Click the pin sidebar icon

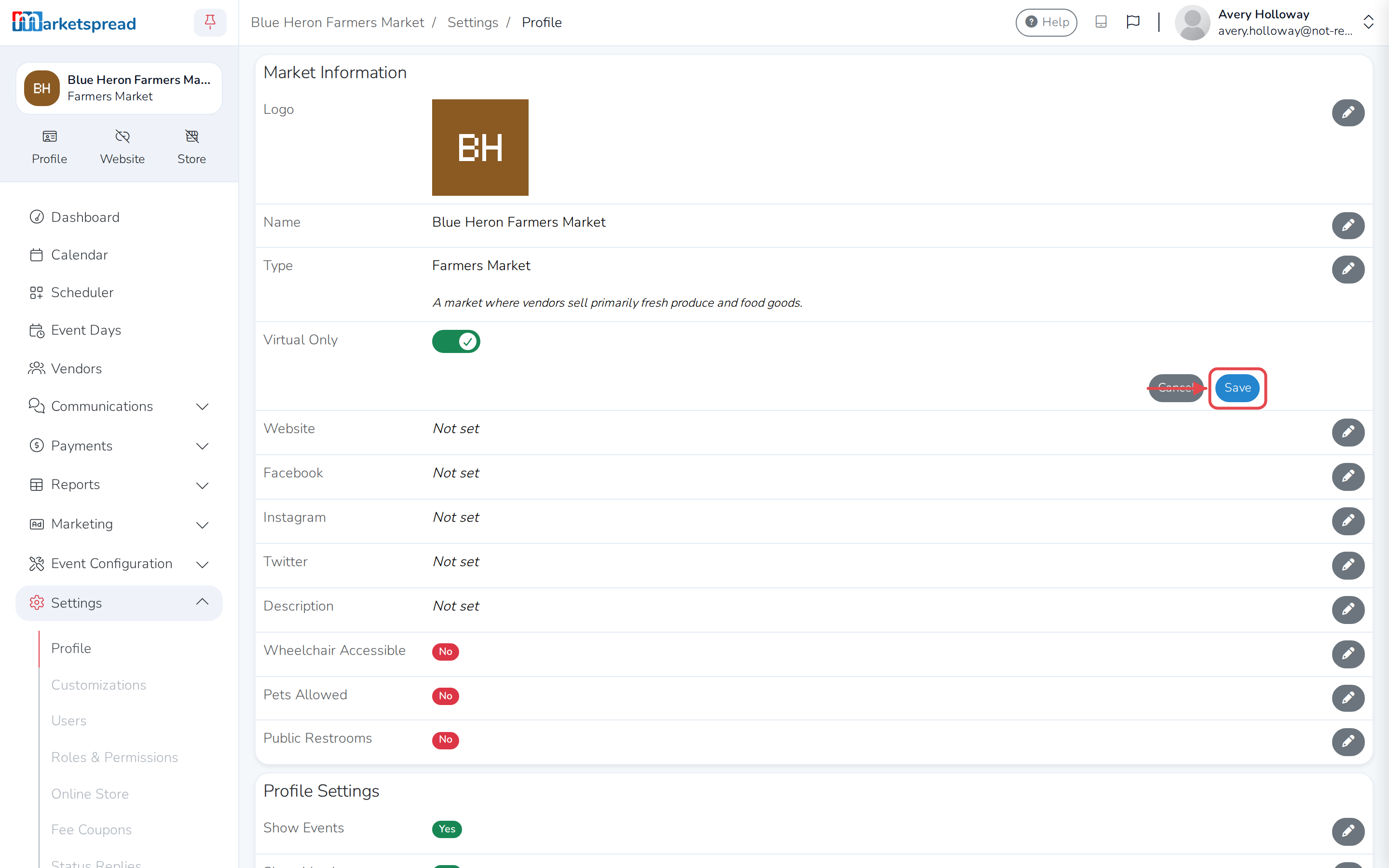pos(210,22)
